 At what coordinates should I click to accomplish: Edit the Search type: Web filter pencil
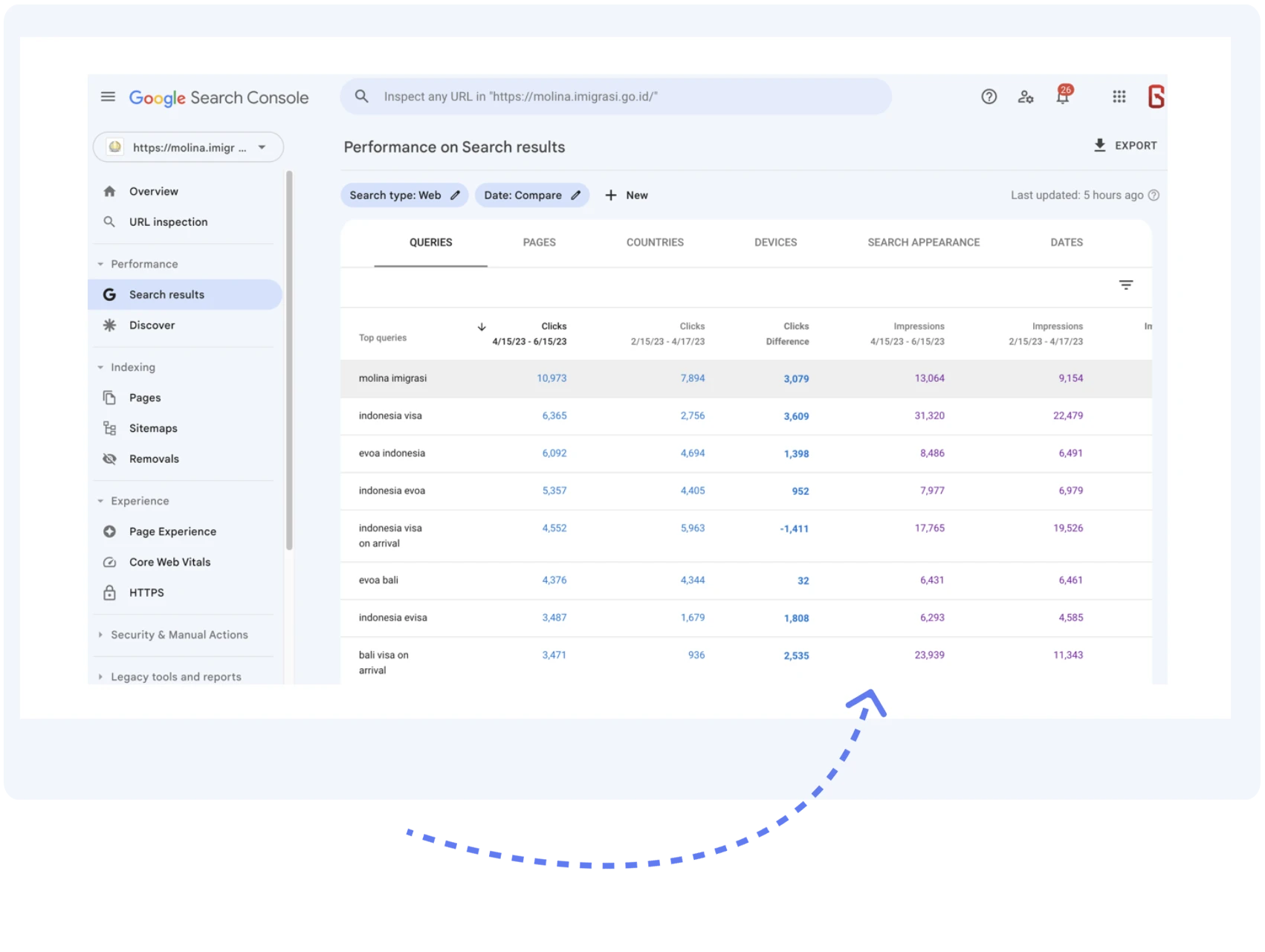point(455,195)
